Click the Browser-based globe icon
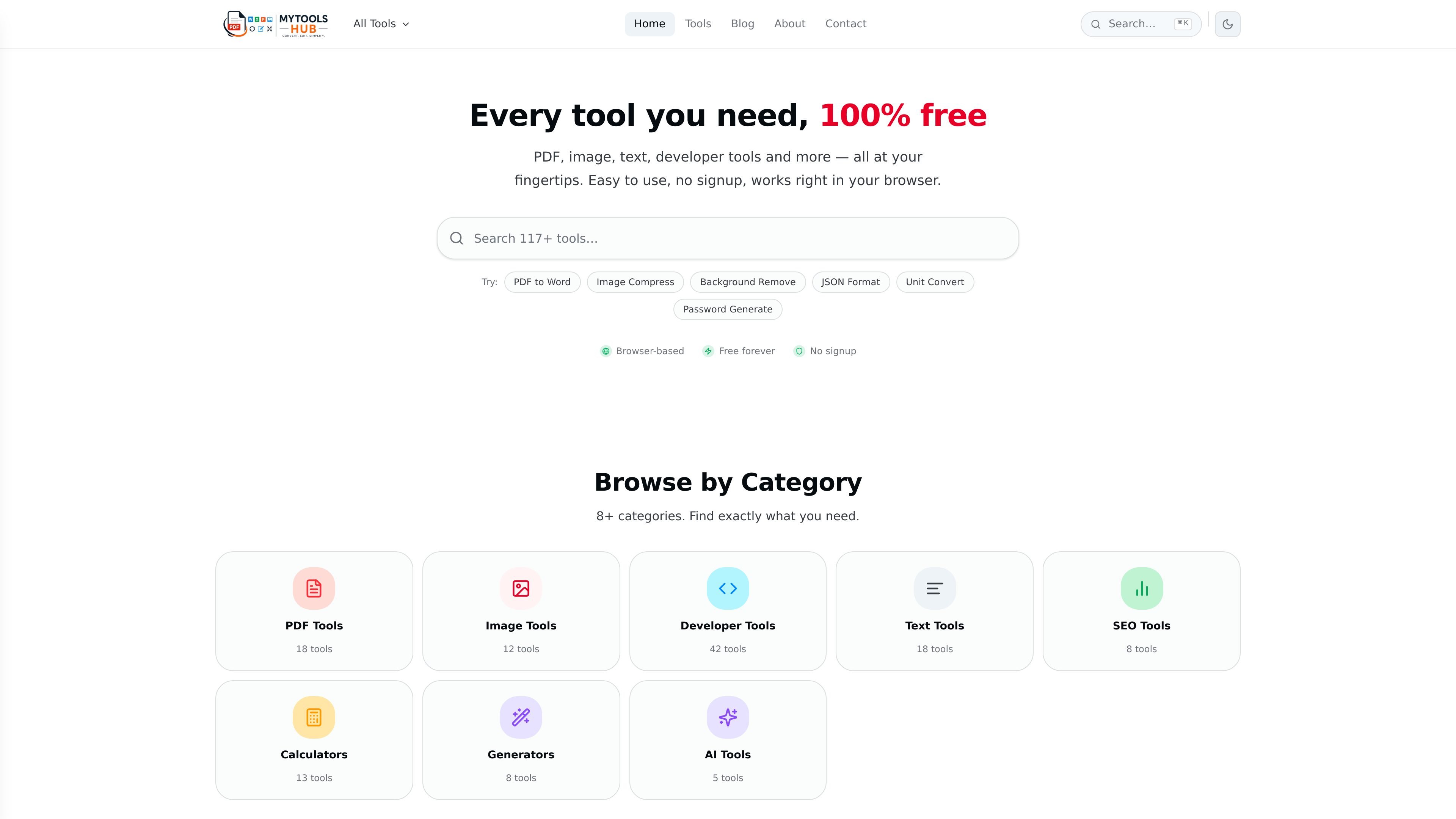The image size is (1456, 819). pyautogui.click(x=606, y=351)
